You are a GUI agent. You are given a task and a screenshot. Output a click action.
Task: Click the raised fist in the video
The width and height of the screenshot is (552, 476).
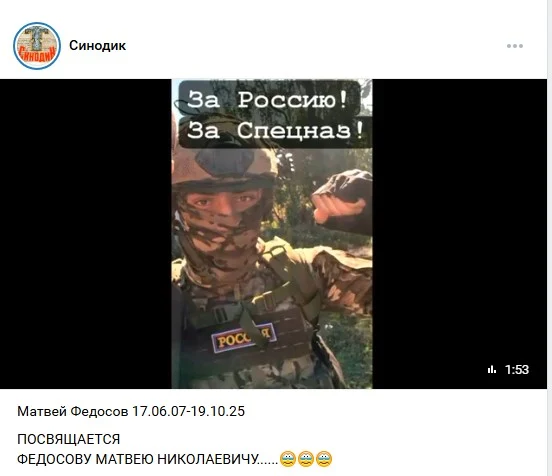coord(342,197)
